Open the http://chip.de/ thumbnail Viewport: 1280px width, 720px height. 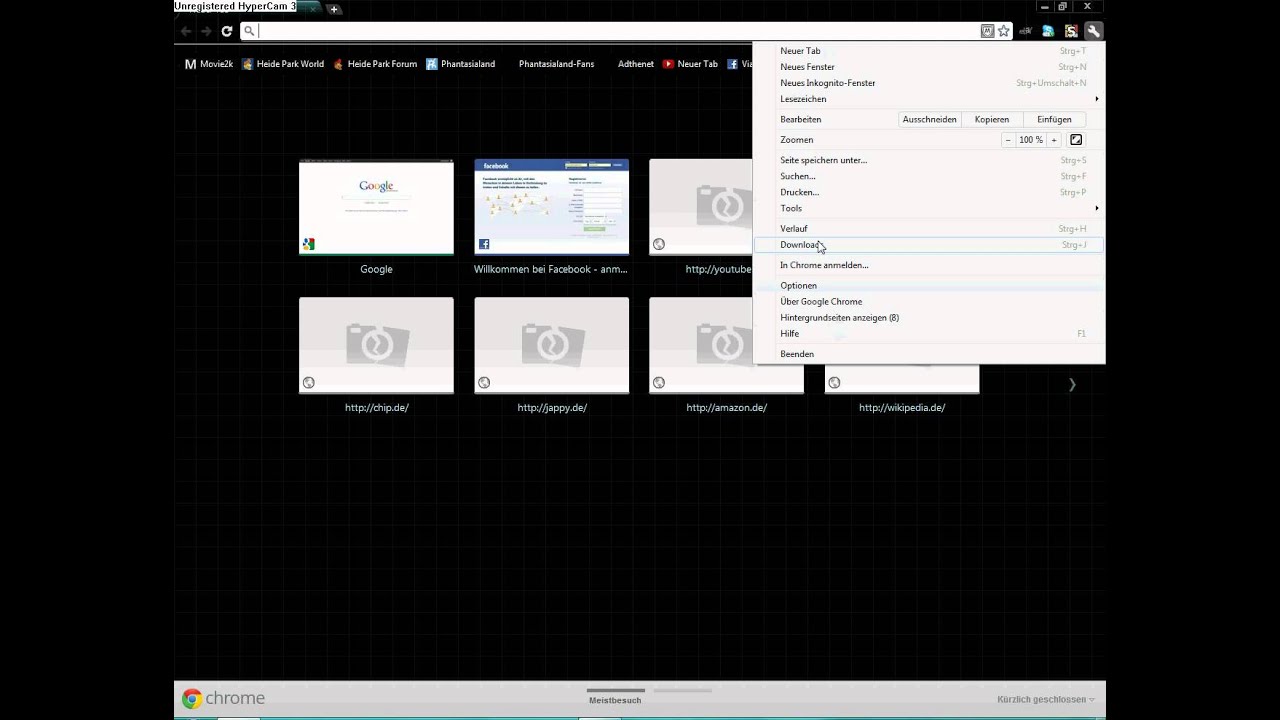pyautogui.click(x=376, y=345)
